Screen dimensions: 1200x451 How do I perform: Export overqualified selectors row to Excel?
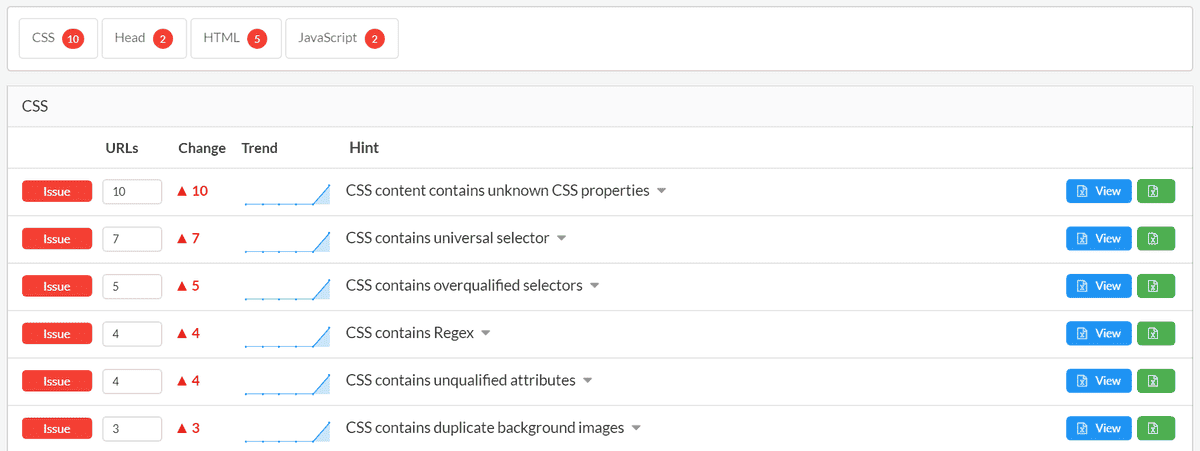pos(1155,286)
